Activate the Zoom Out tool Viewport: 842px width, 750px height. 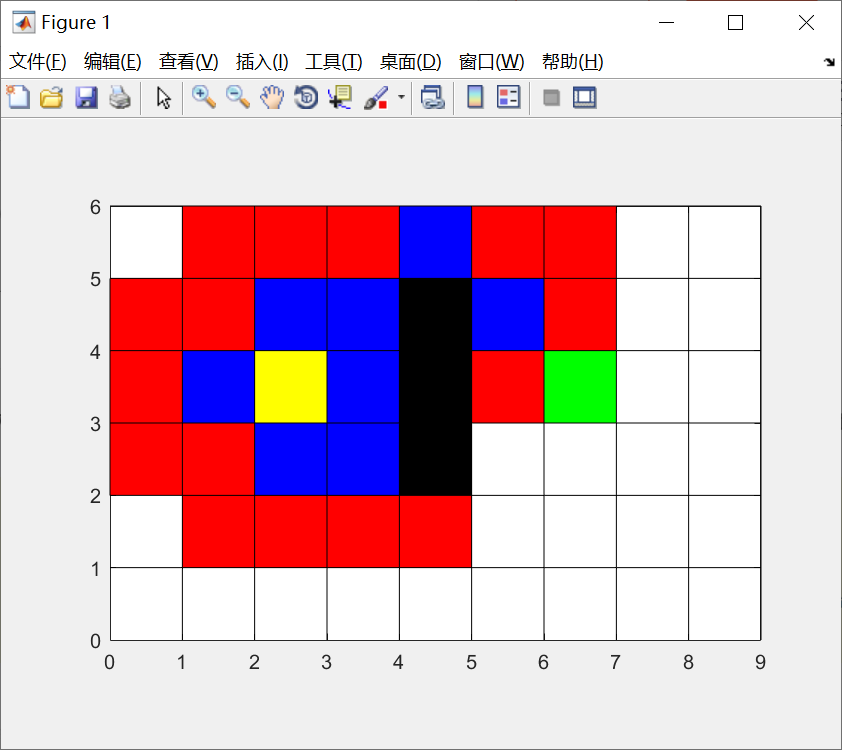[238, 98]
